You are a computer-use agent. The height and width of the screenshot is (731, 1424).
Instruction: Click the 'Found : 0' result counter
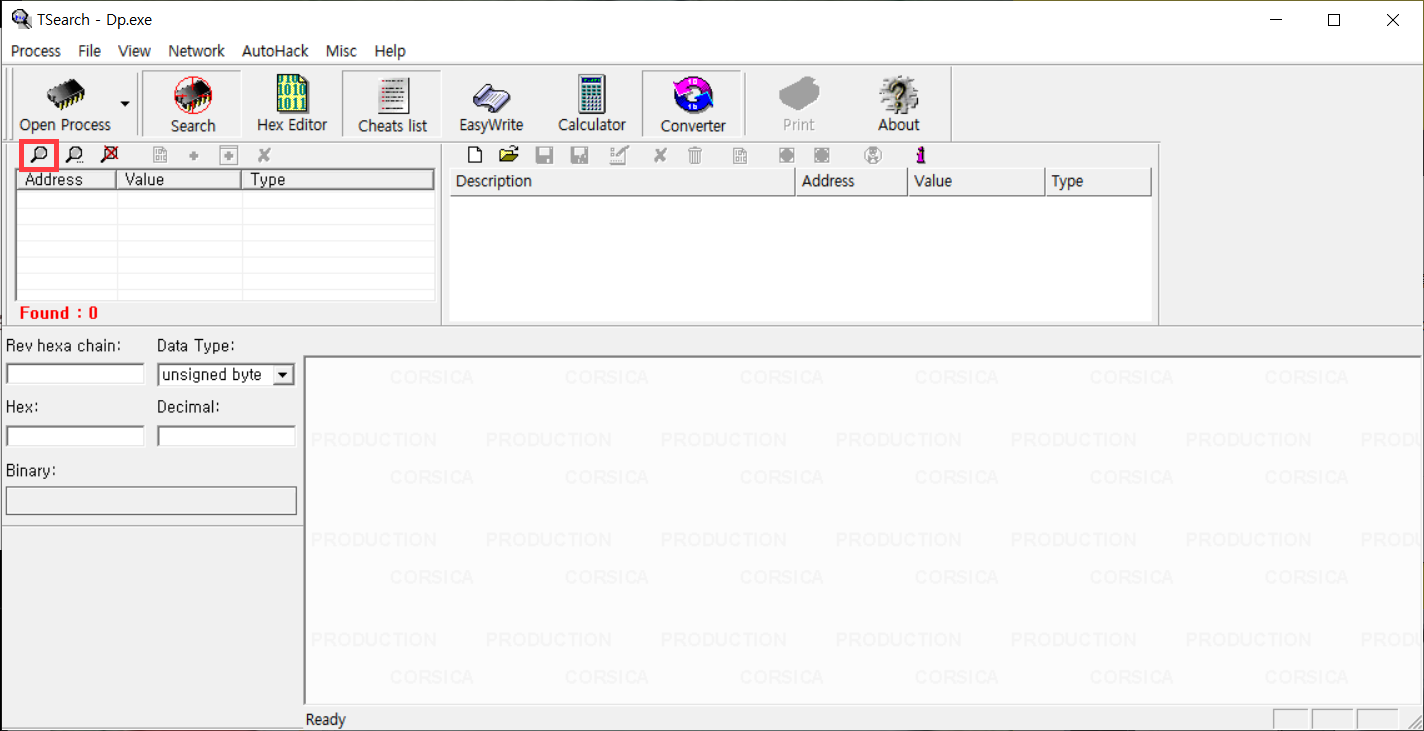point(59,313)
